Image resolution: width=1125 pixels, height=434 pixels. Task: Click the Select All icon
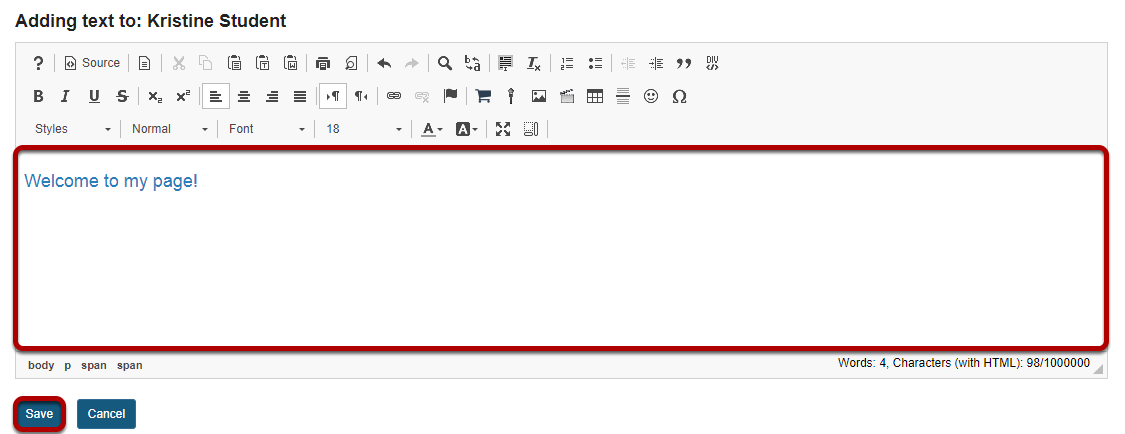(506, 63)
